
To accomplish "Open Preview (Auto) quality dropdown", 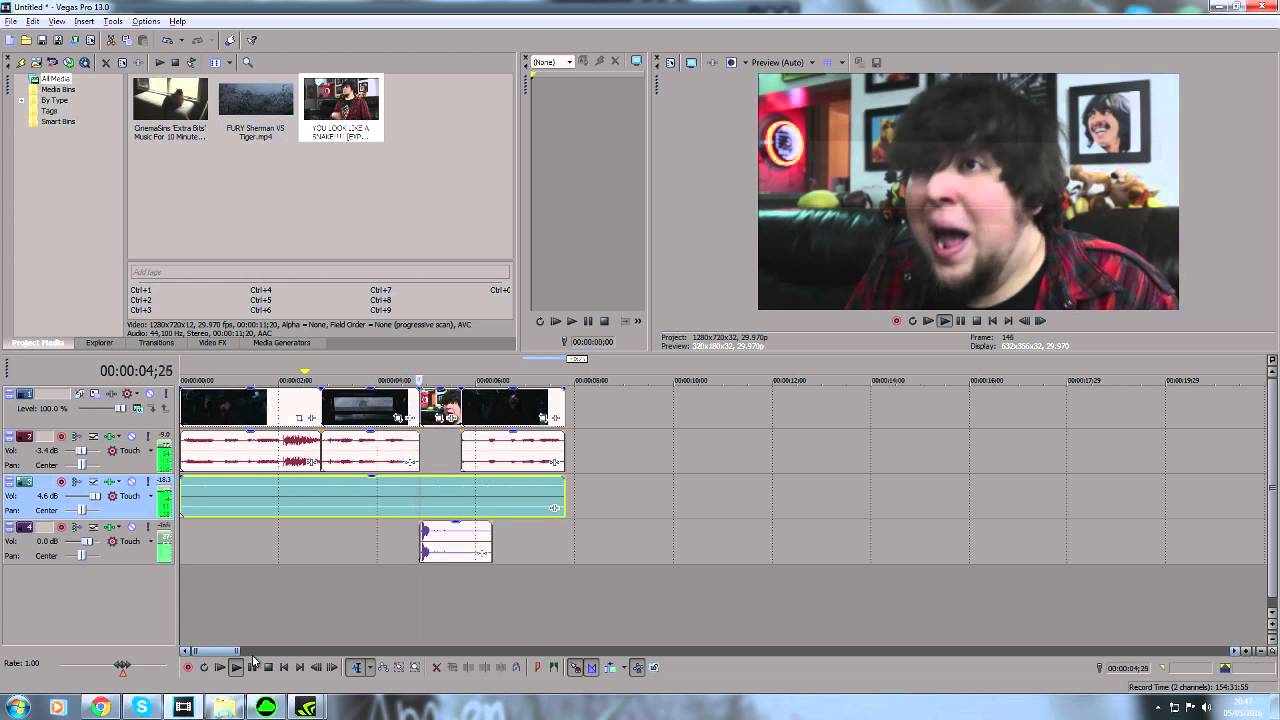I will click(811, 62).
